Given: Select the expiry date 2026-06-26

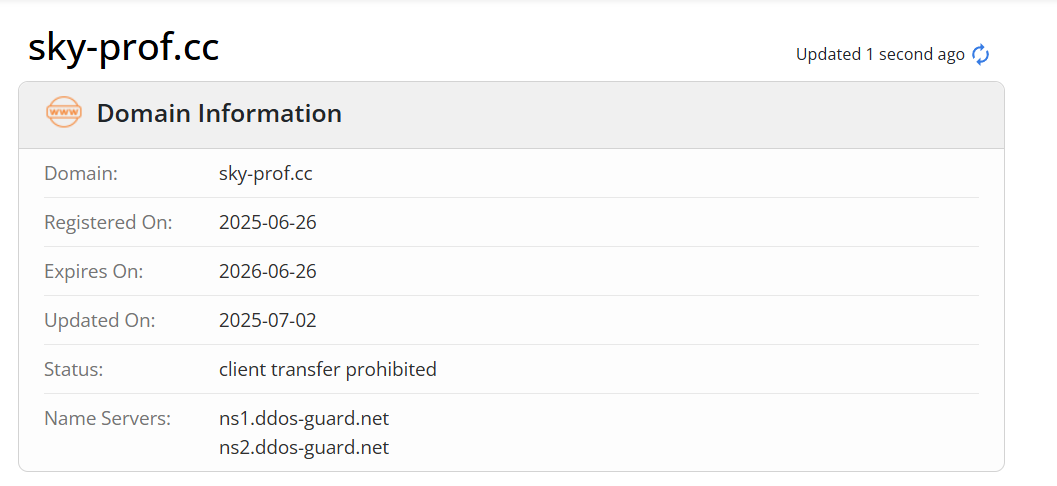Looking at the screenshot, I should [x=267, y=271].
